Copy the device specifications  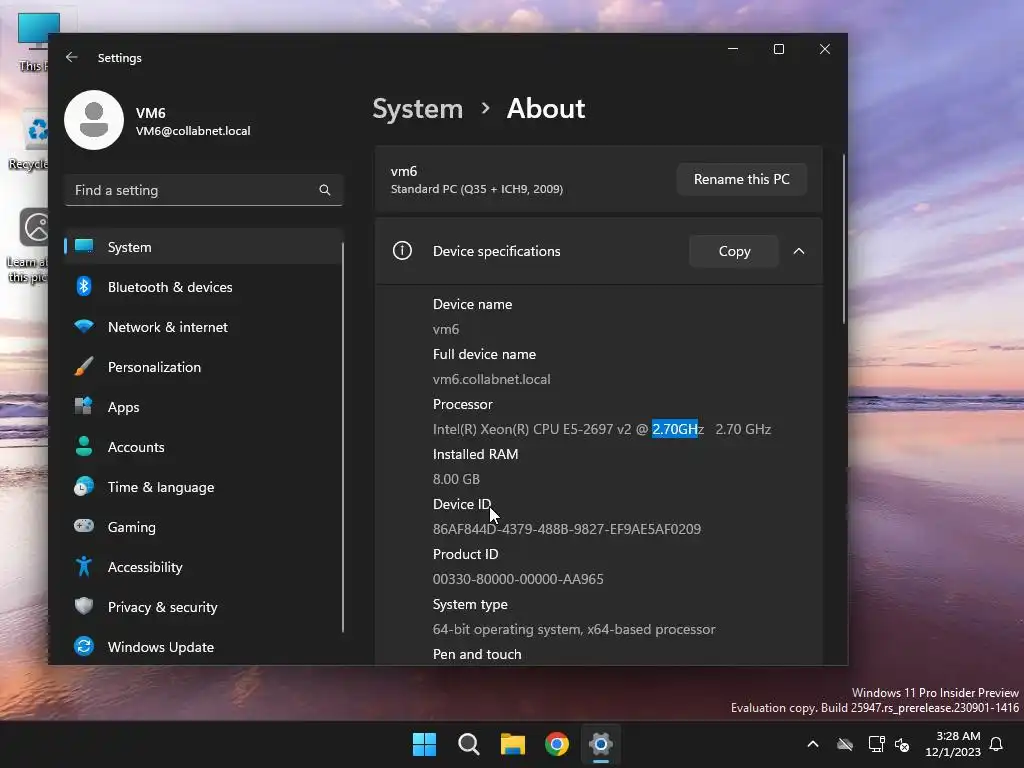point(734,251)
